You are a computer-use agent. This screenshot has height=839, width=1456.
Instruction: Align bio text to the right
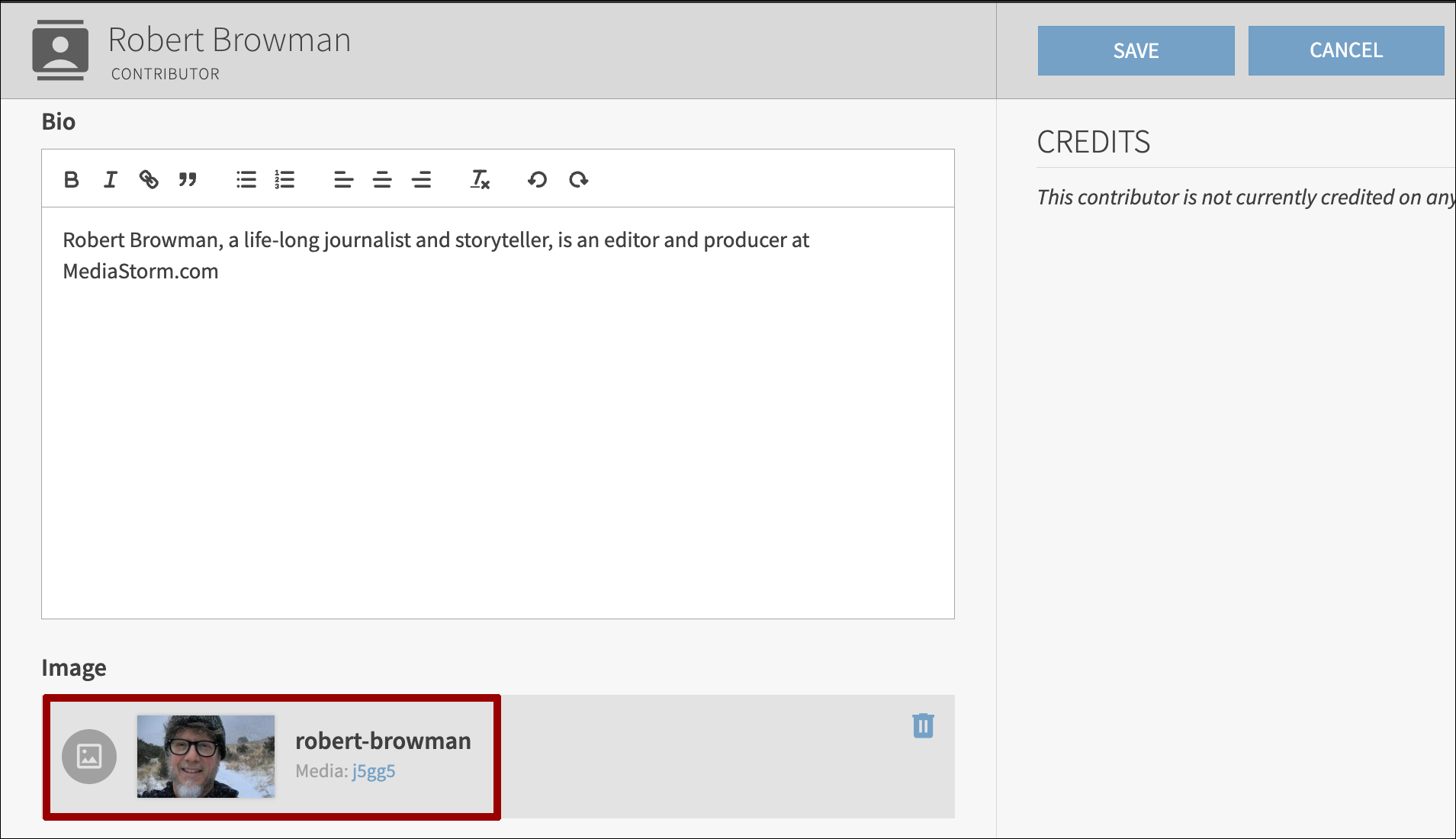click(x=421, y=179)
